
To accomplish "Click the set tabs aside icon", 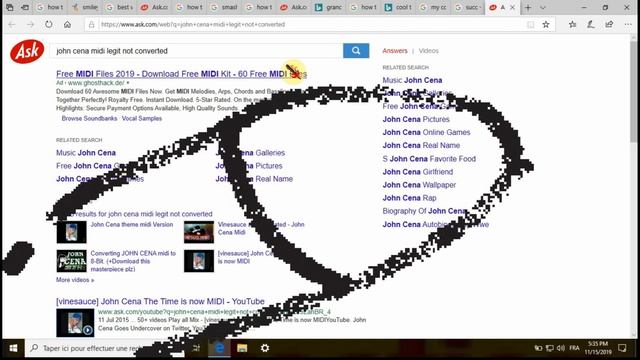I will click(x=25, y=7).
